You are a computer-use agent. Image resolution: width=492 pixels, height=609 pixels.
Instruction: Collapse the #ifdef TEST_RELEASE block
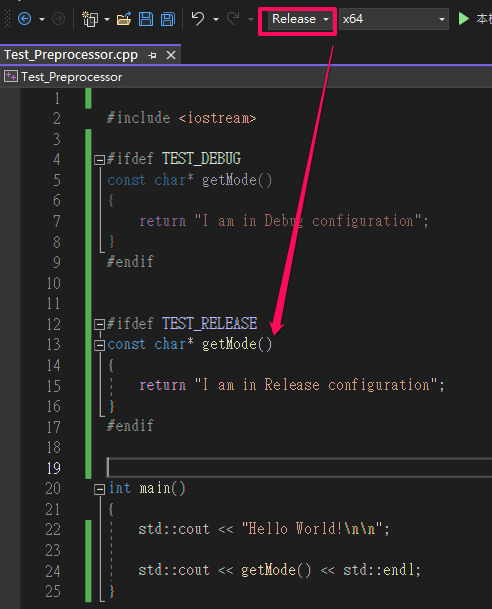tap(99, 324)
